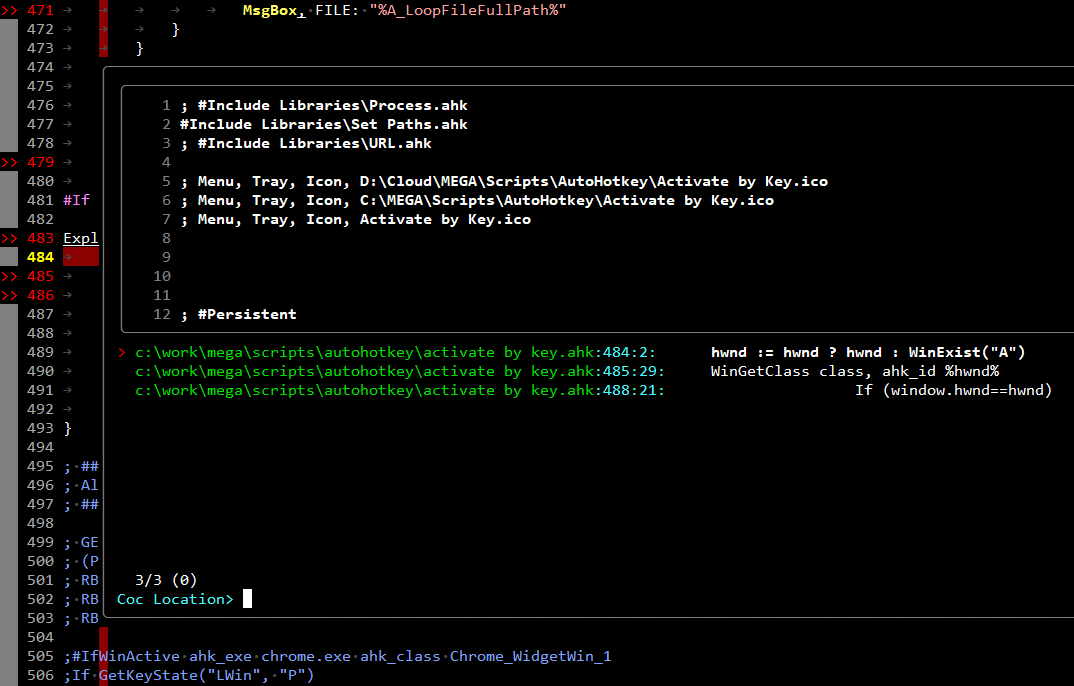Viewport: 1074px width, 686px height.
Task: Click the '>>' sign marker on line 483
Action: pyautogui.click(x=9, y=238)
